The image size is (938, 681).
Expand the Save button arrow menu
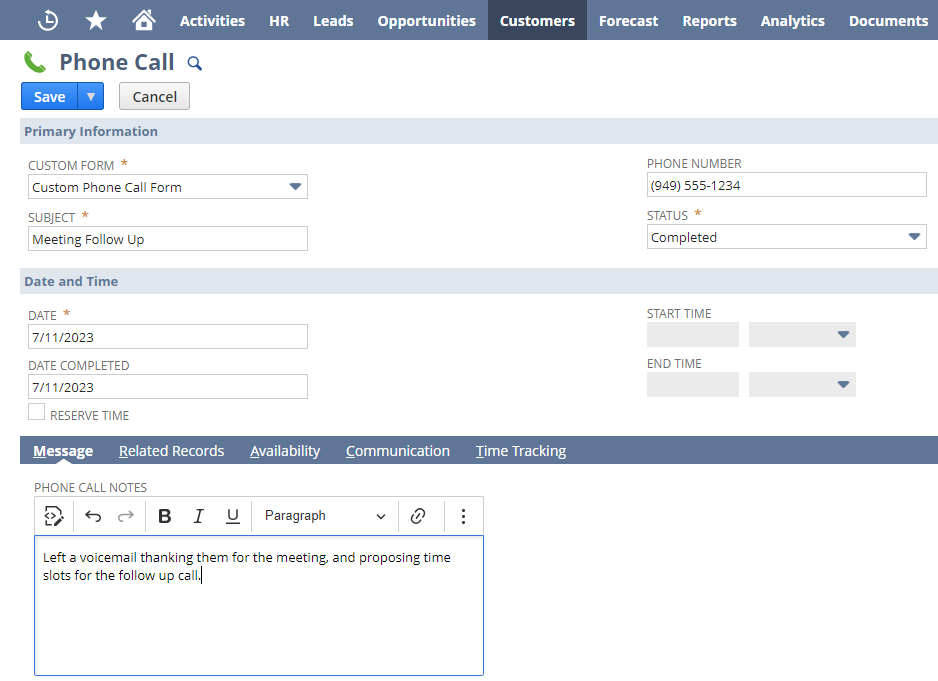(91, 97)
